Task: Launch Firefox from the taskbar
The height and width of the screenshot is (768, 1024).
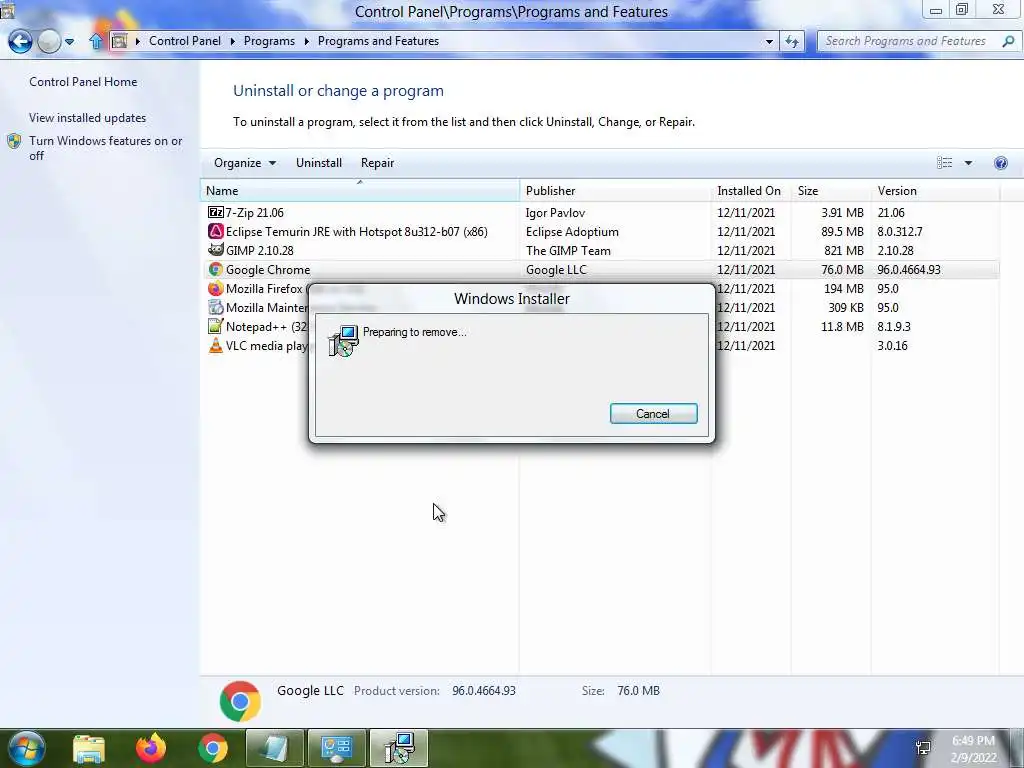Action: [x=151, y=748]
